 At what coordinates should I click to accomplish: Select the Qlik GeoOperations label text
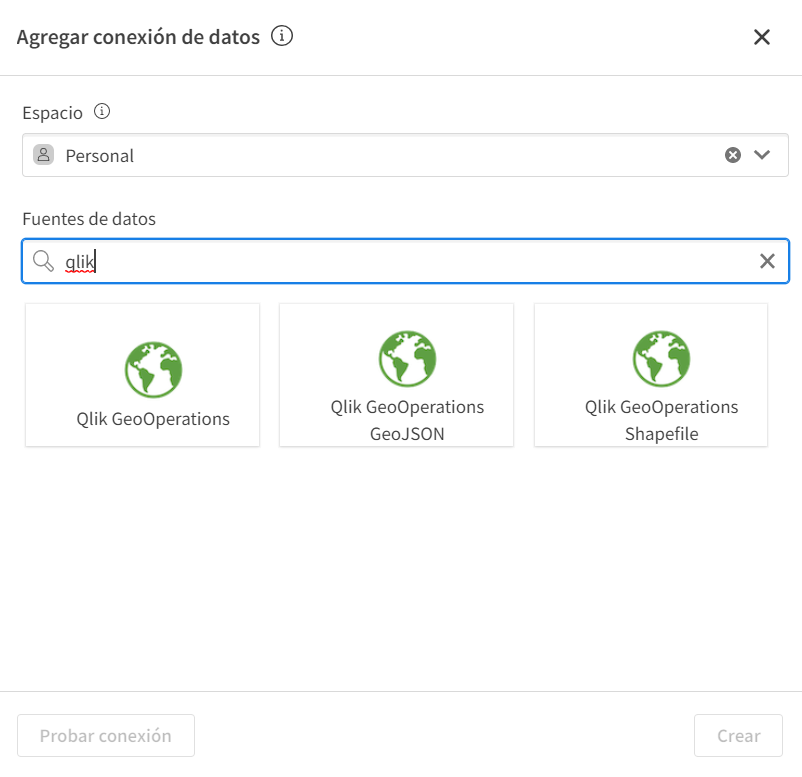(153, 419)
